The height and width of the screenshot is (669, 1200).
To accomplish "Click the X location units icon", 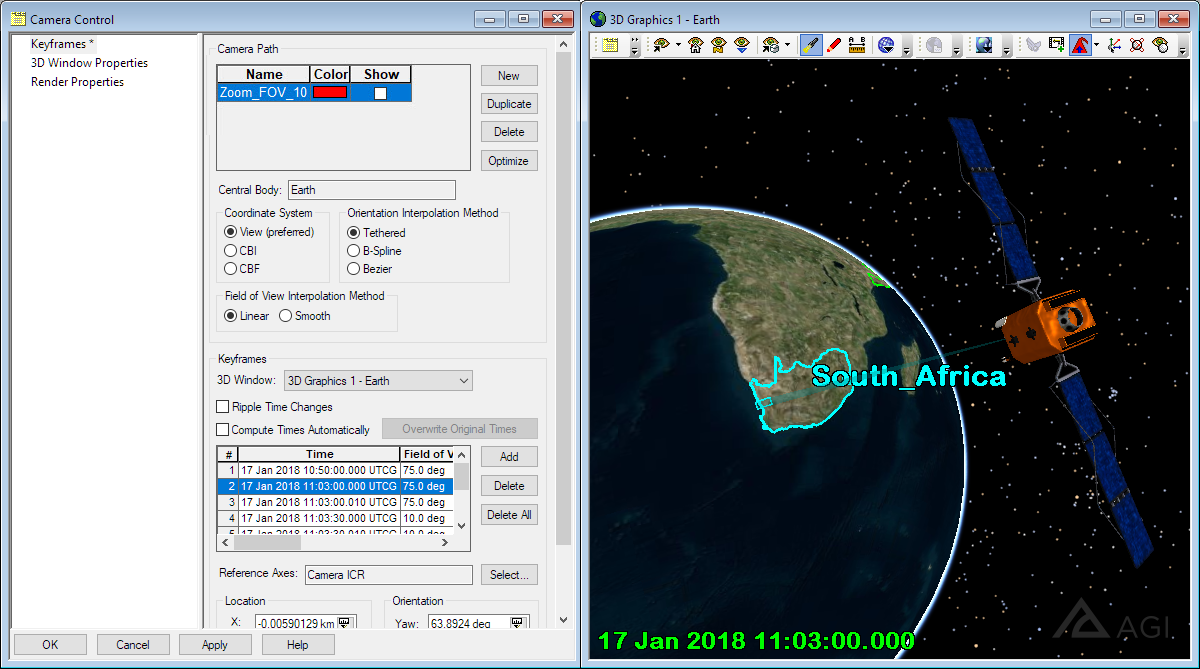I will (345, 623).
